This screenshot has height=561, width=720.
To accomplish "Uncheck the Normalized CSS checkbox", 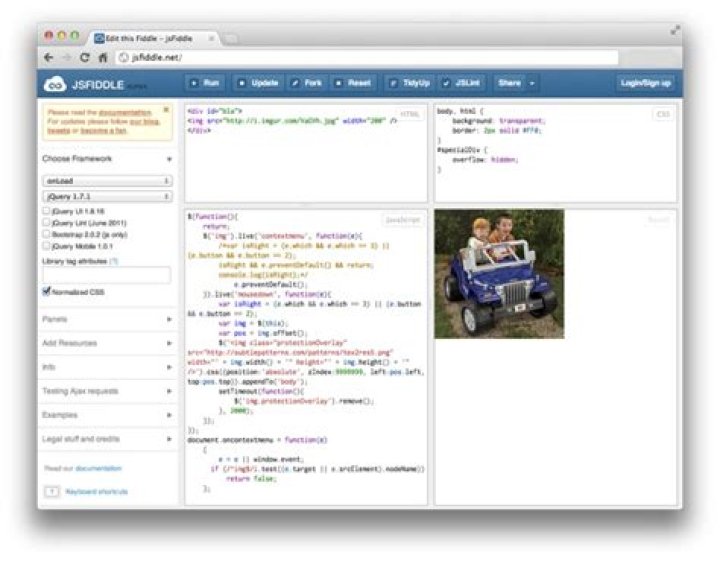I will [x=46, y=292].
